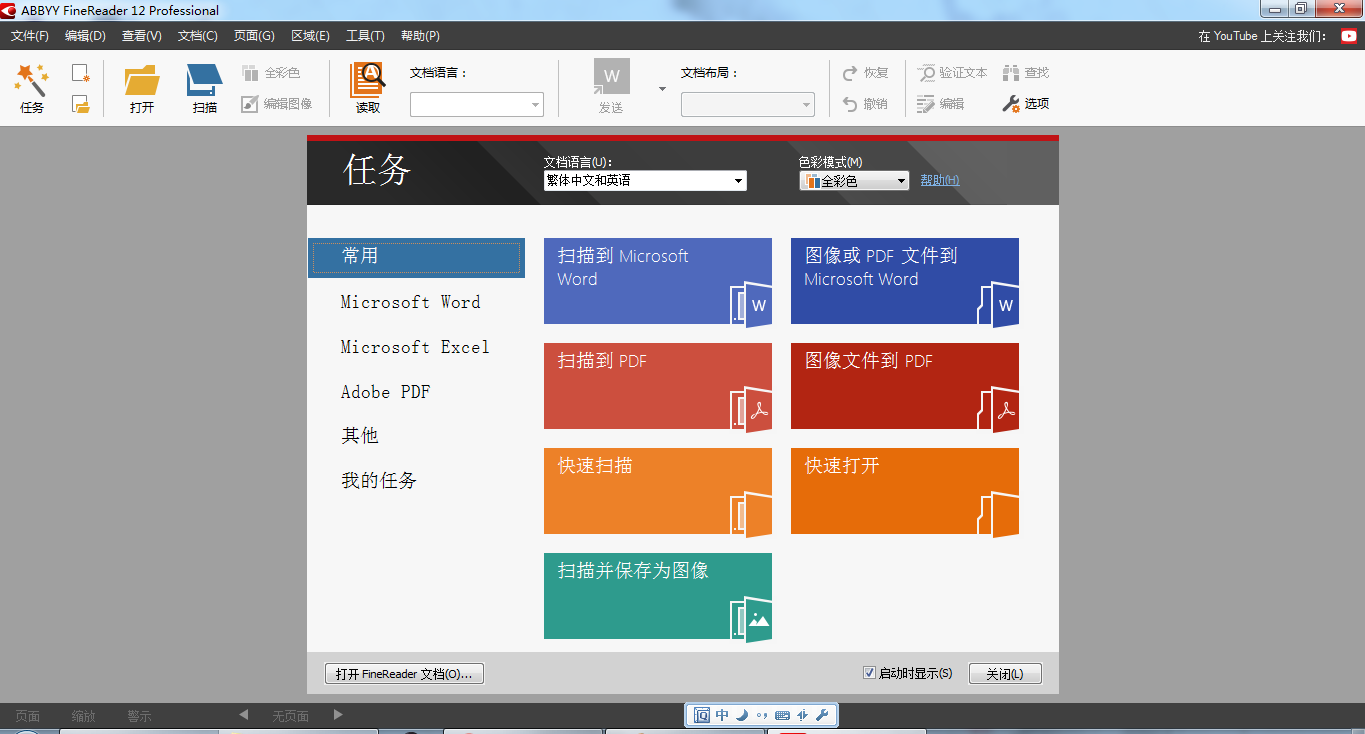Select the 常用 task category

click(x=416, y=257)
